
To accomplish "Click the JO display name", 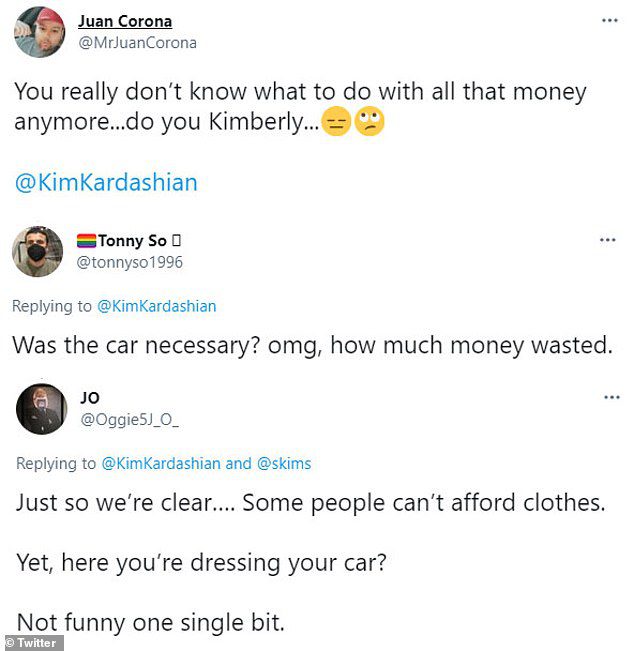I will point(90,398).
